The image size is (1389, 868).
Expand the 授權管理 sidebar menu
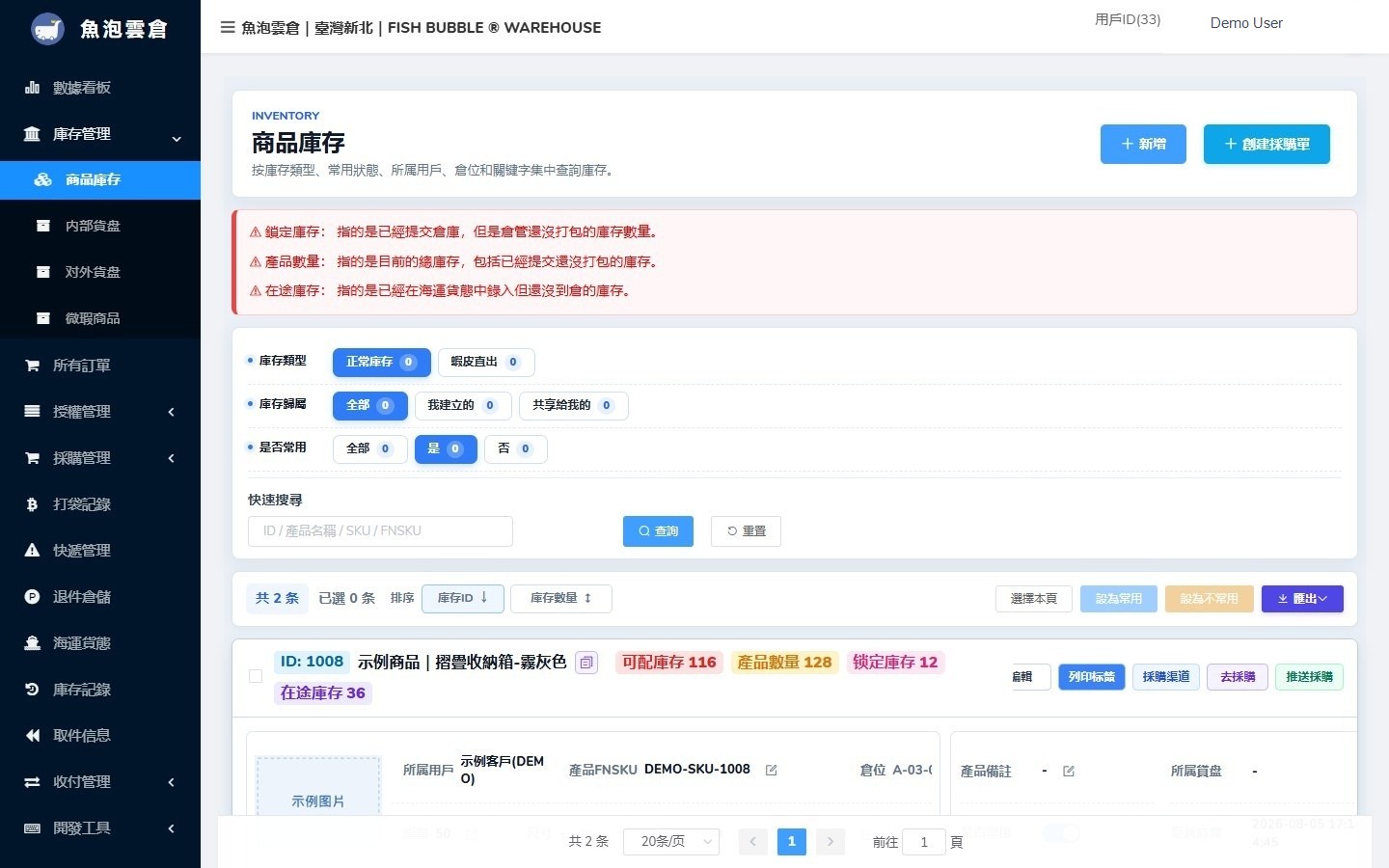(100, 412)
